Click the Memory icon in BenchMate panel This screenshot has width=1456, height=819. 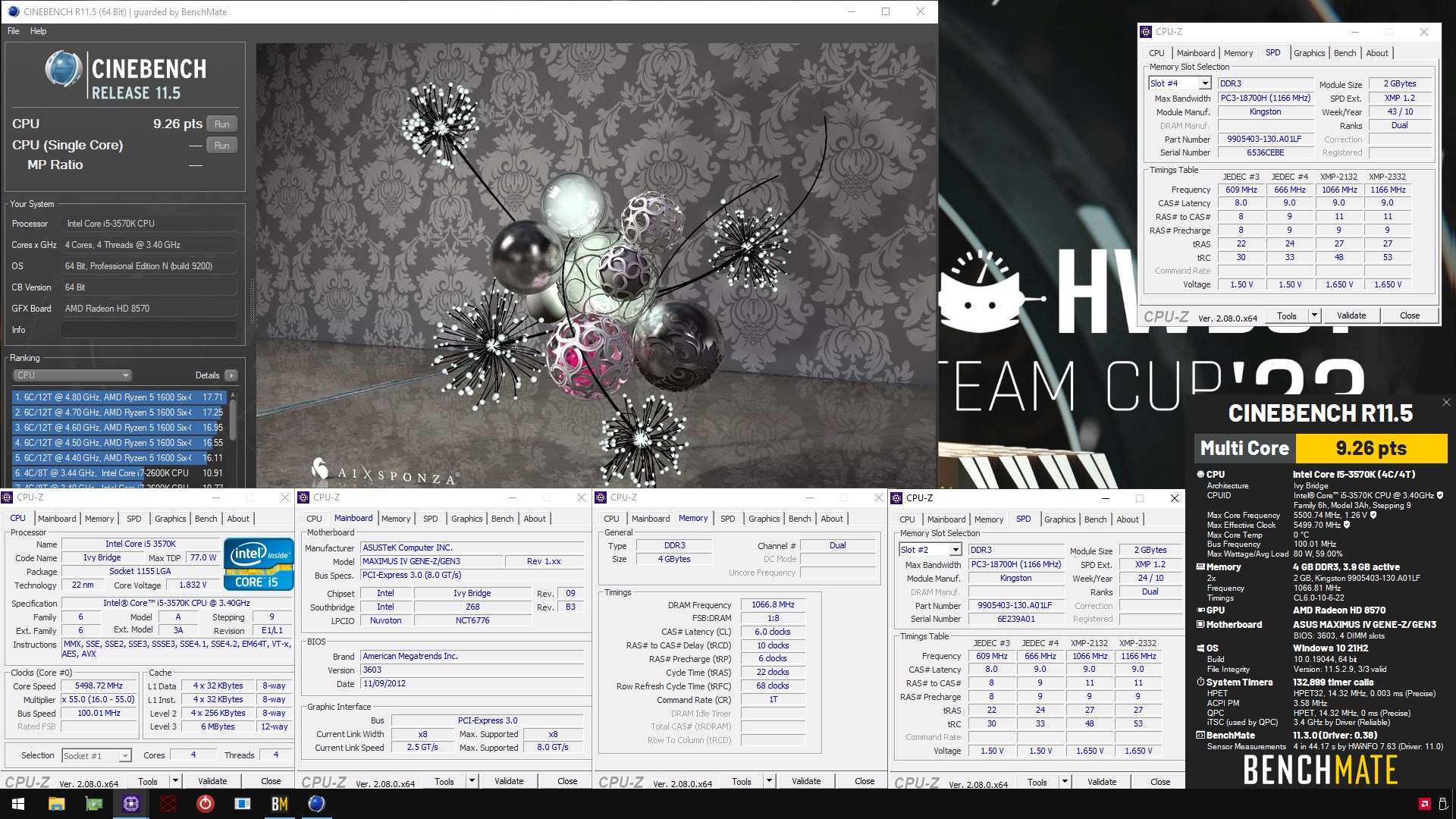(x=1200, y=566)
